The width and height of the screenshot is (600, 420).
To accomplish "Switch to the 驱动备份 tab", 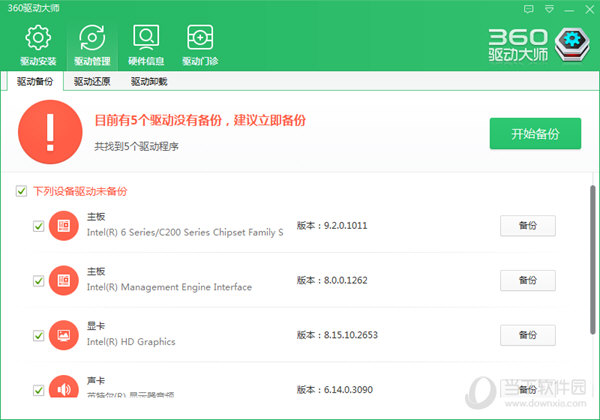I will 35,81.
